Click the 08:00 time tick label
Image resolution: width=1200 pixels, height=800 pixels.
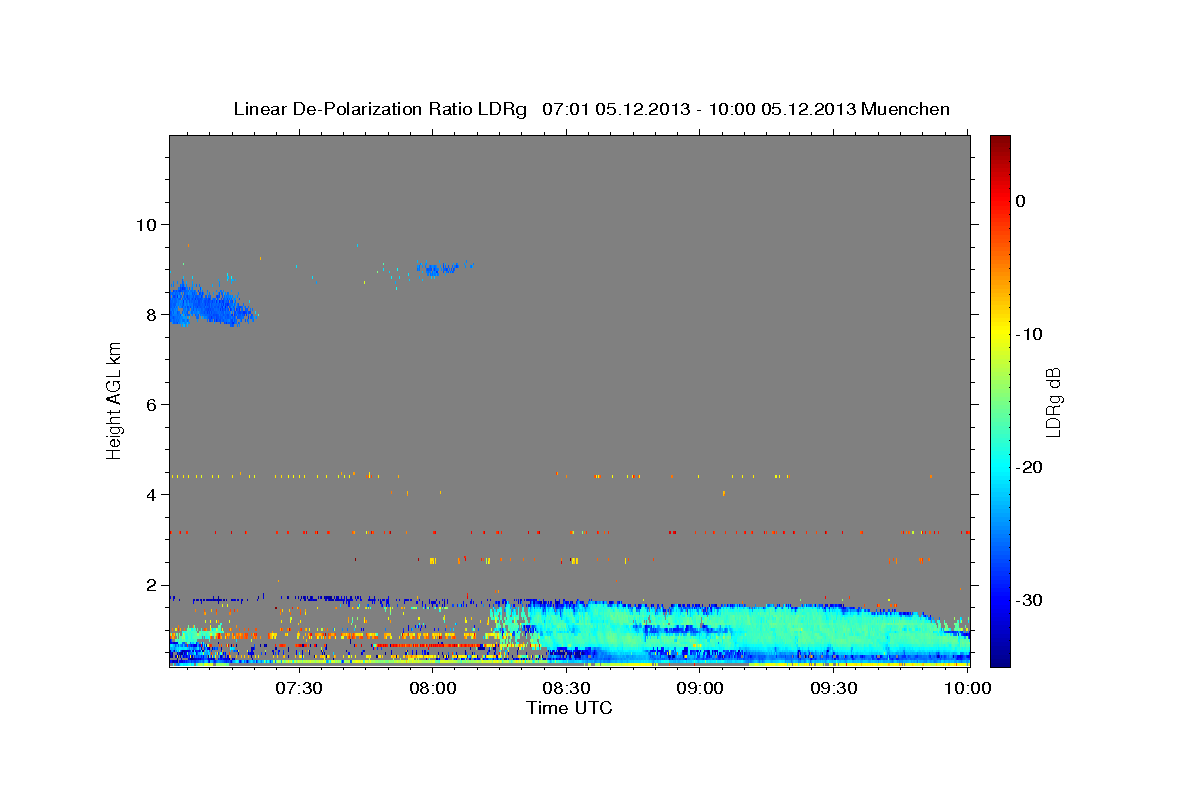tap(433, 688)
